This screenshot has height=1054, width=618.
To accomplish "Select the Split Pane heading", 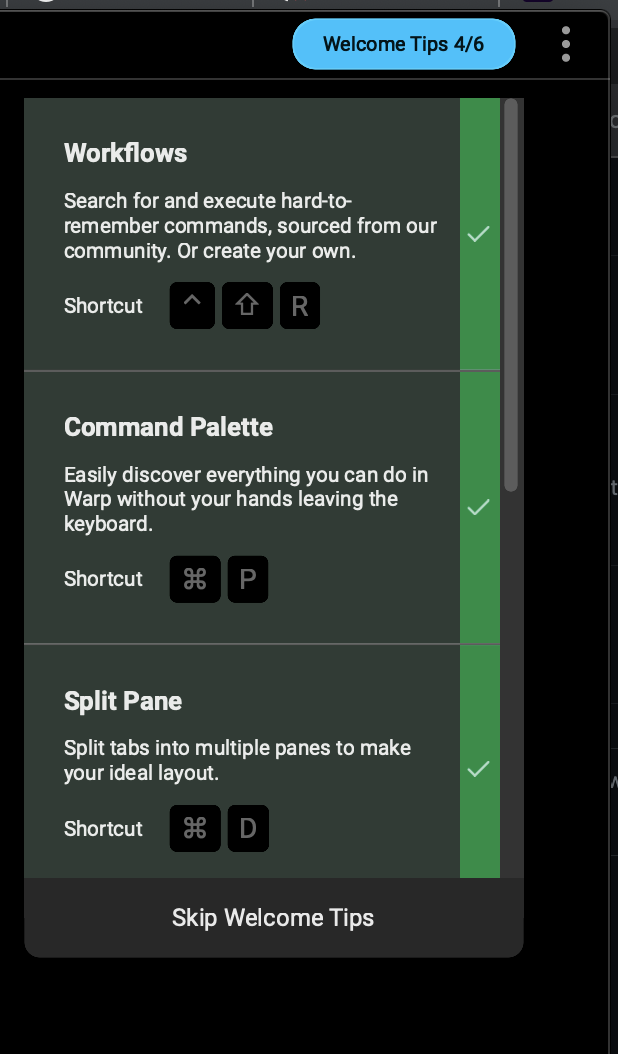I will (x=122, y=701).
